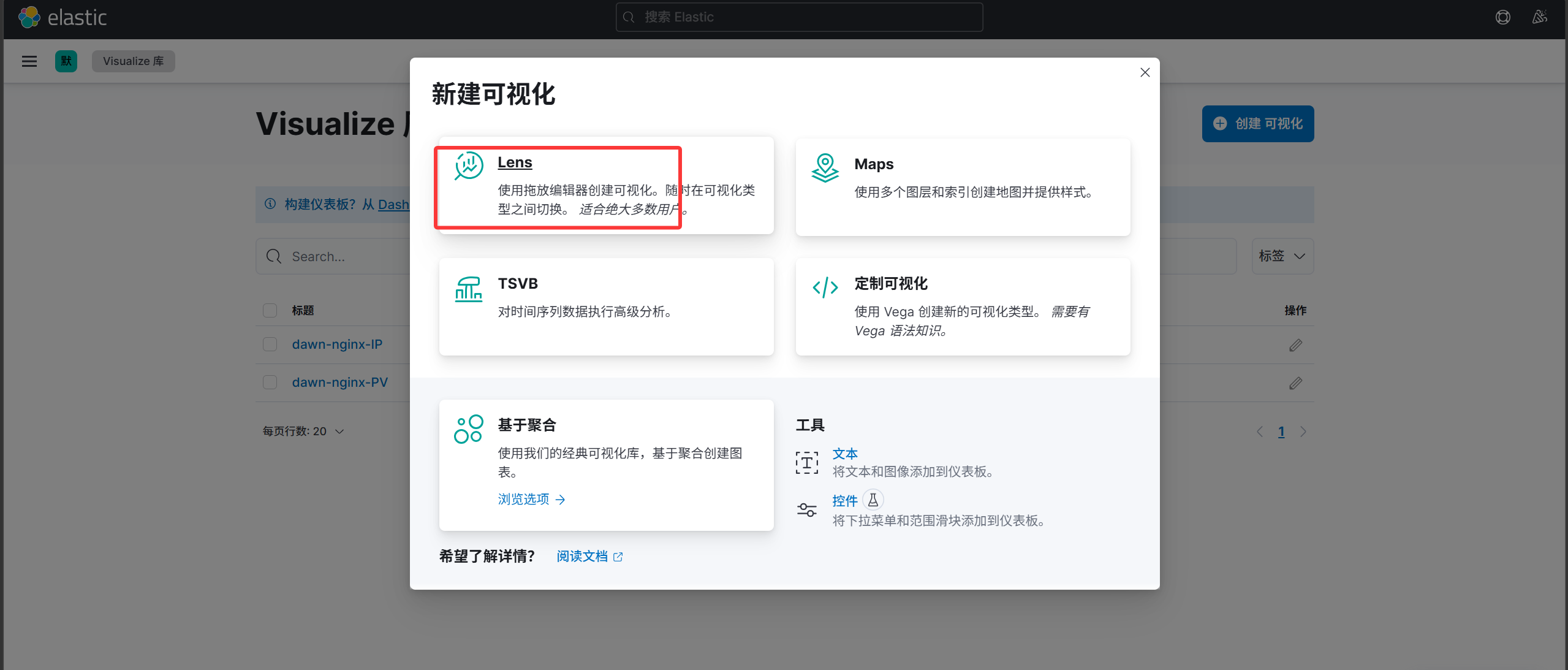Open the dawn-nginx-IP visualization
This screenshot has height=670, width=1568.
coord(337,345)
